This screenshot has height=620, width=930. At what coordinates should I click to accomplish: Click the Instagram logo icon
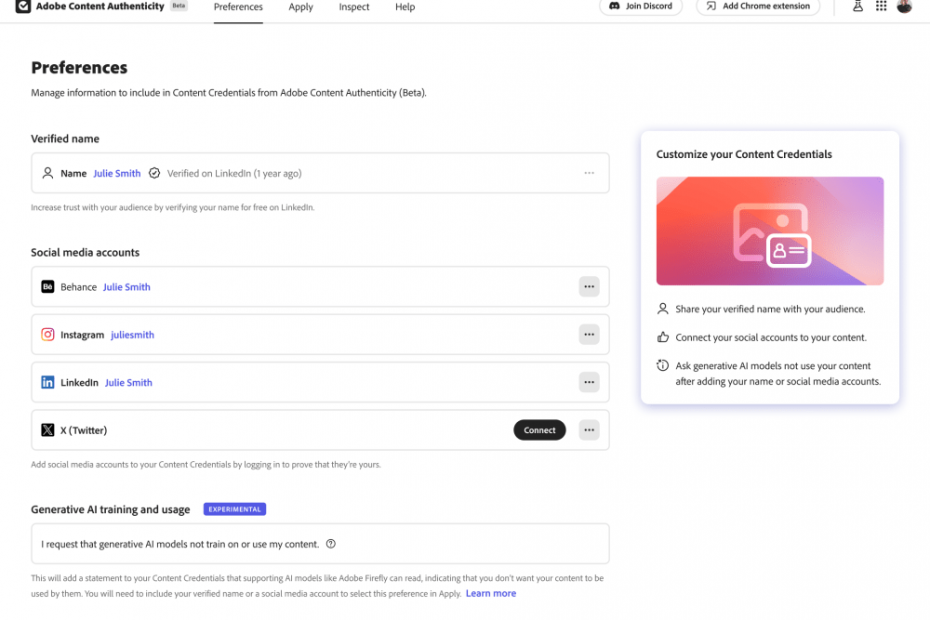[47, 335]
